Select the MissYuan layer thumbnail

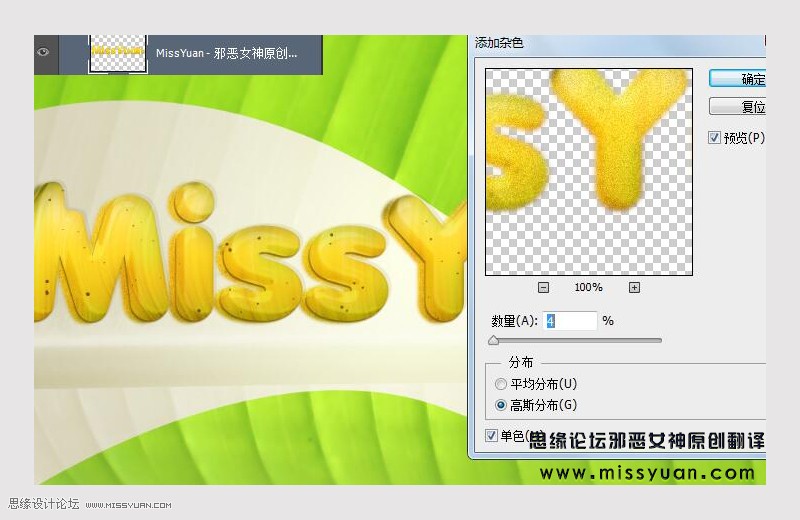(118, 53)
